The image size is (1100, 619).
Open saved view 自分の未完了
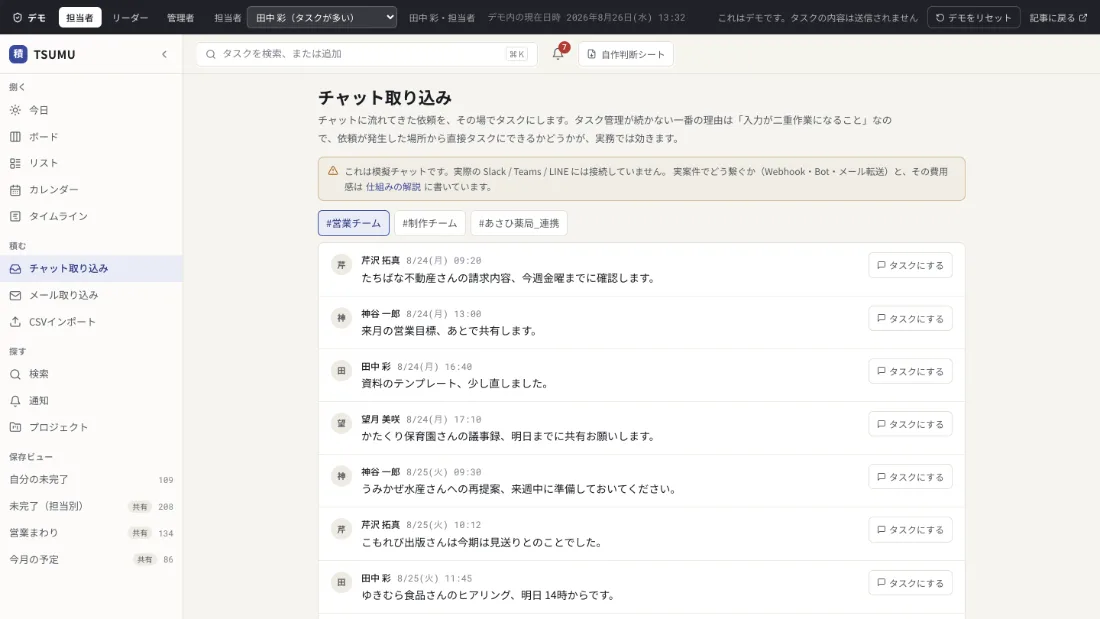(91, 480)
